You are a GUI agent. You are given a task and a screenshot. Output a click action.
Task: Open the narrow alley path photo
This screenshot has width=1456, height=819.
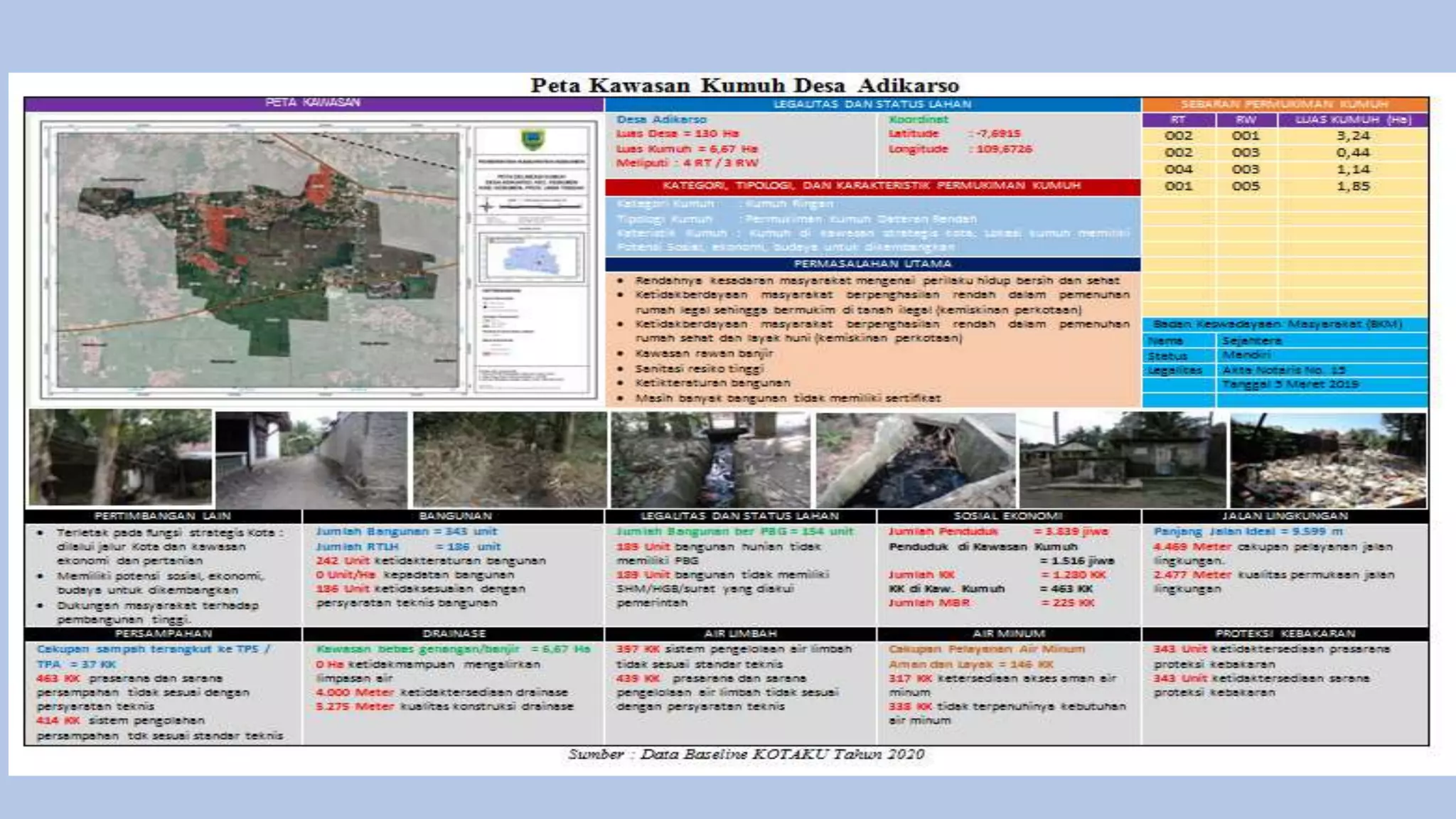tap(311, 459)
